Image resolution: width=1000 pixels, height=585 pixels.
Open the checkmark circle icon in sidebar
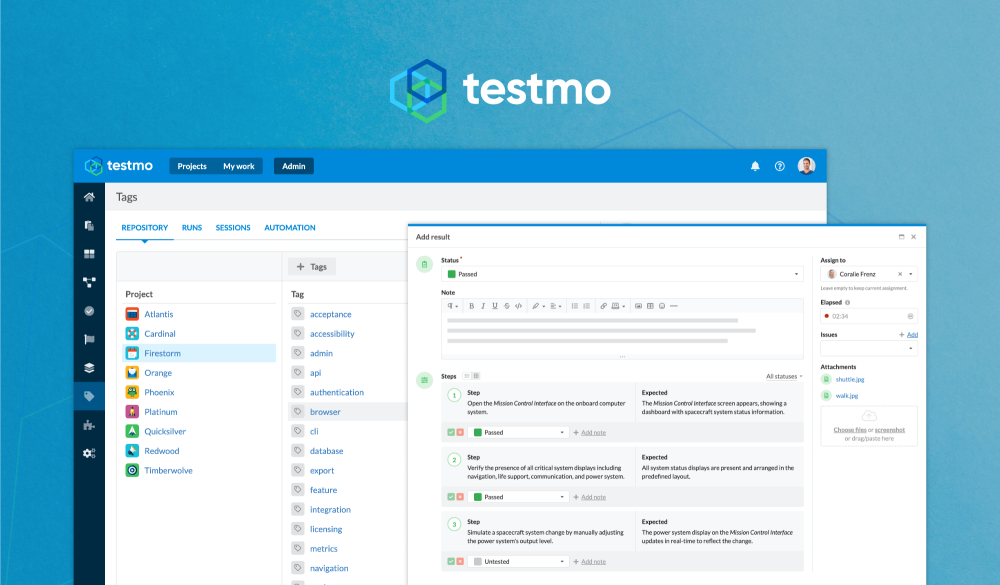[89, 311]
